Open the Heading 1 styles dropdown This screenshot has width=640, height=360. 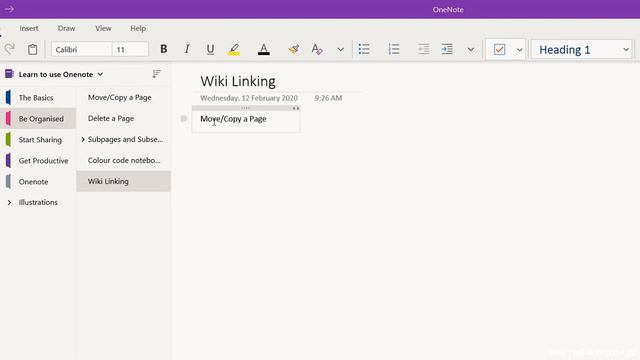click(582, 50)
